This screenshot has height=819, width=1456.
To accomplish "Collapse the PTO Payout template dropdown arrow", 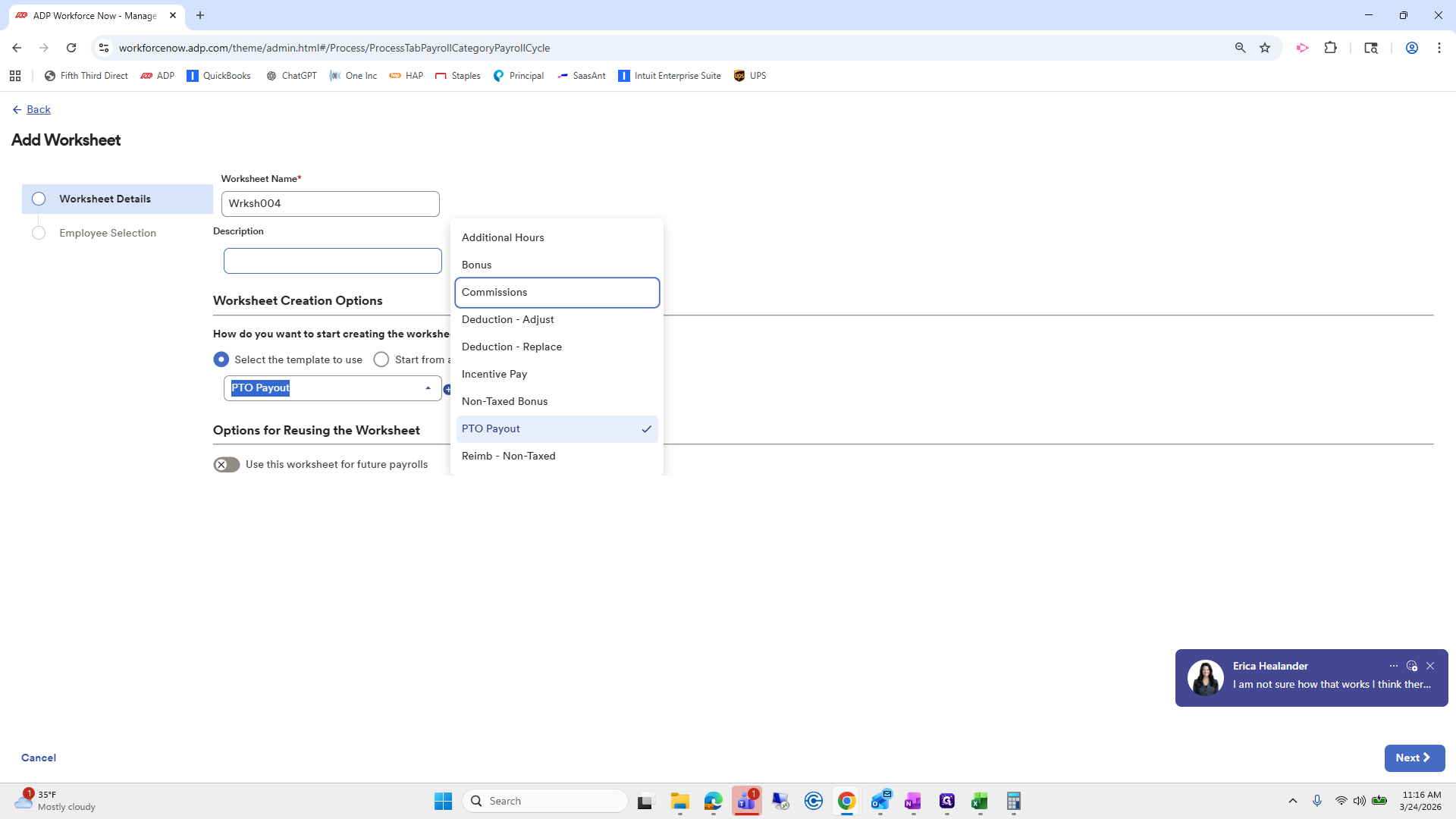I will coord(428,388).
